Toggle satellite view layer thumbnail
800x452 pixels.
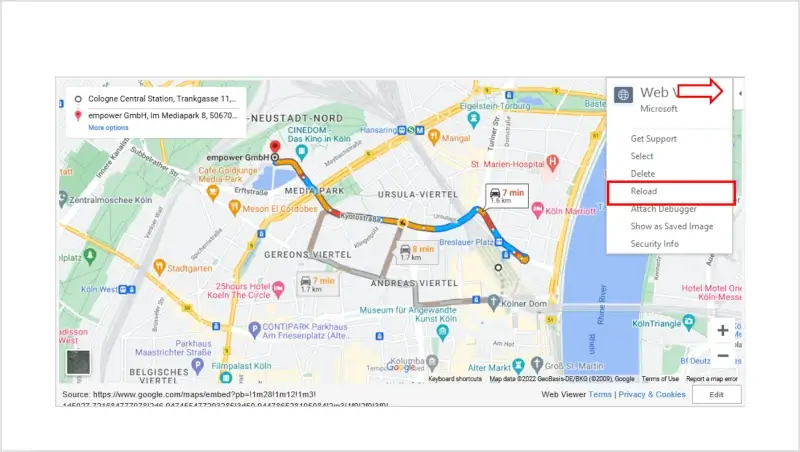point(78,362)
